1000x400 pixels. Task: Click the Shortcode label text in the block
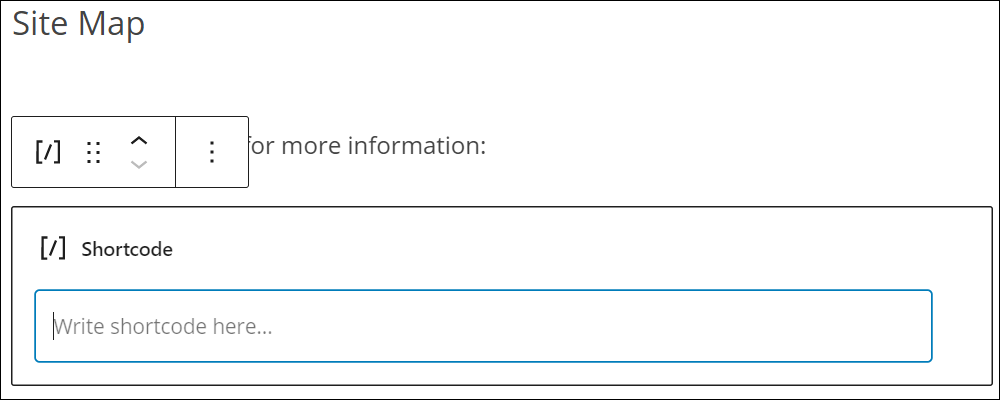coord(127,249)
